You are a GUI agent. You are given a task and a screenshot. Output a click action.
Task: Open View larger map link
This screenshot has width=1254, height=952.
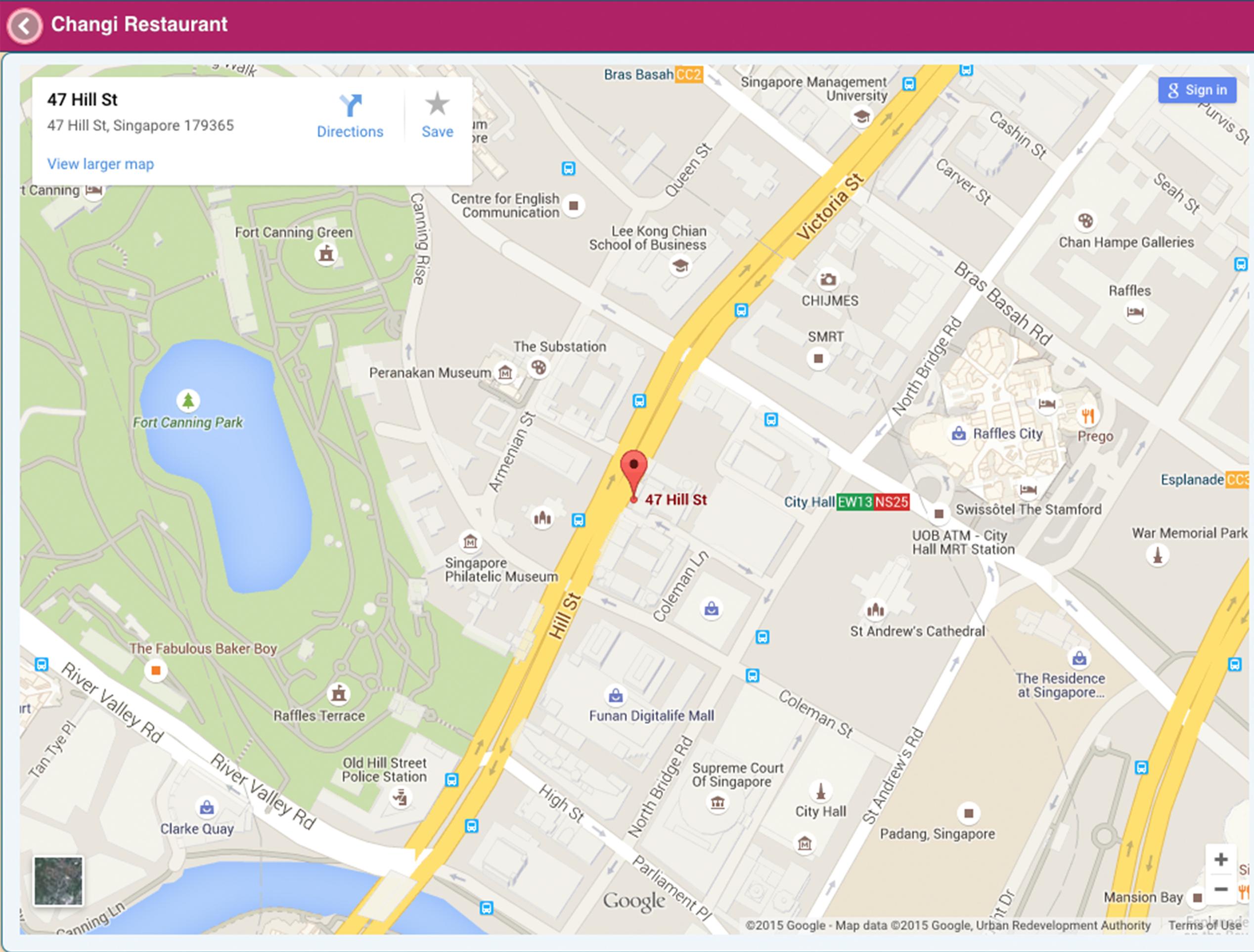click(x=100, y=164)
